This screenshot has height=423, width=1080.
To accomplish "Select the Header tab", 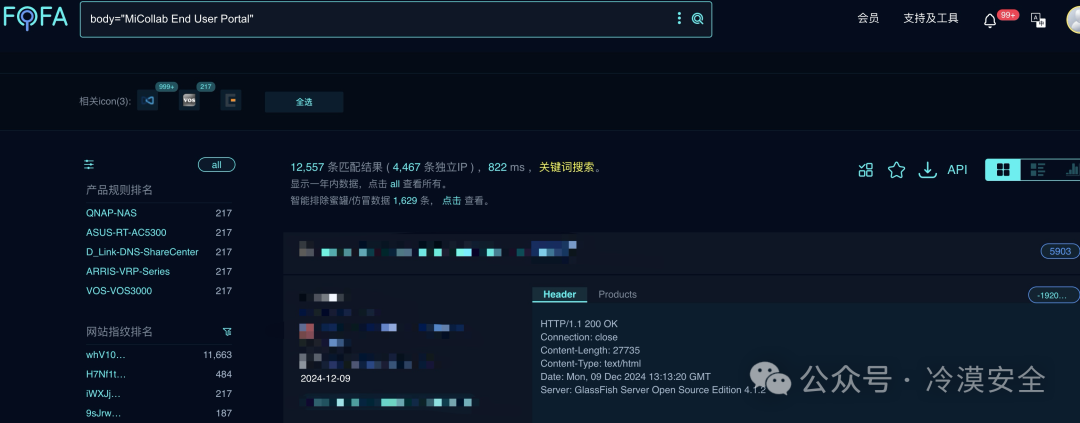I will point(559,294).
